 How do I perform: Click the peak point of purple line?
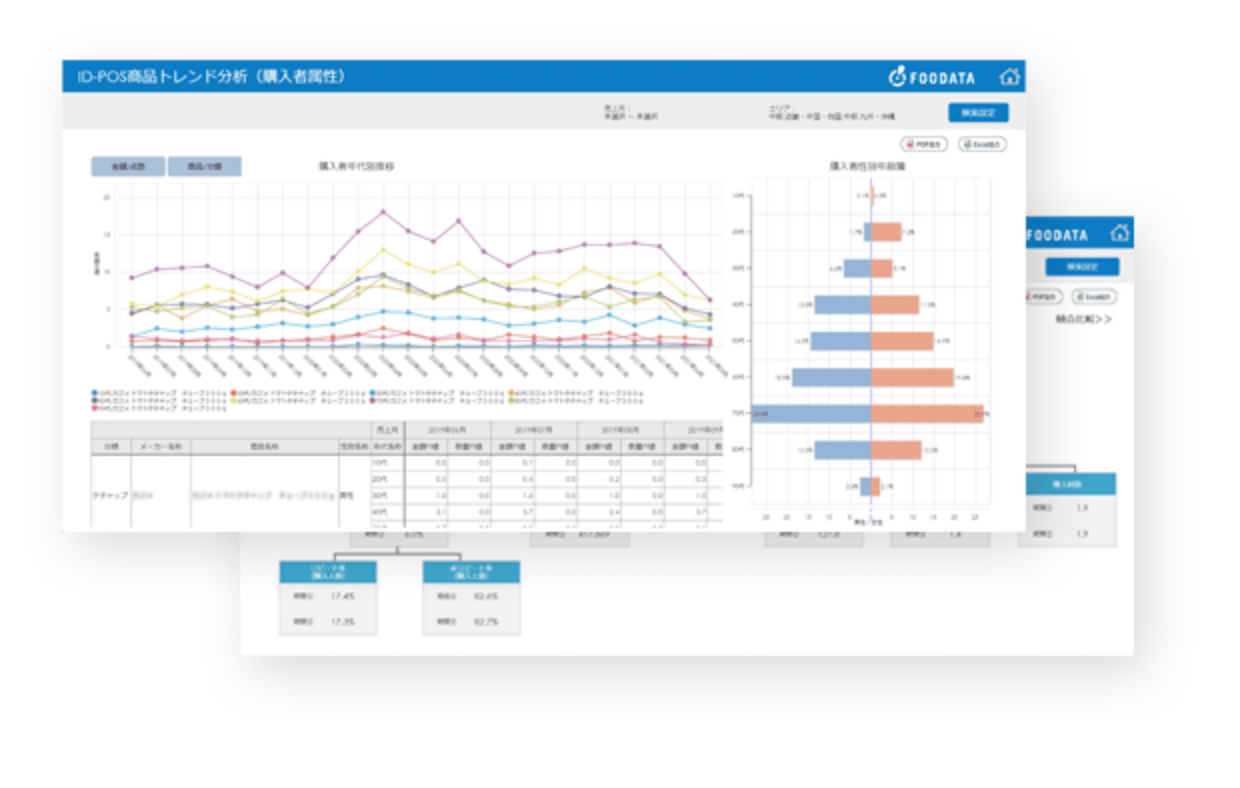(x=383, y=212)
